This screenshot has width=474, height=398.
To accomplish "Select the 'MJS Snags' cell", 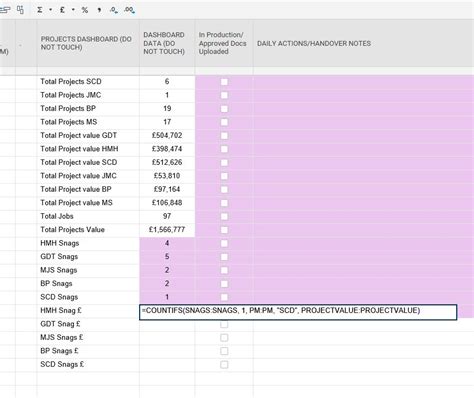I will click(88, 270).
